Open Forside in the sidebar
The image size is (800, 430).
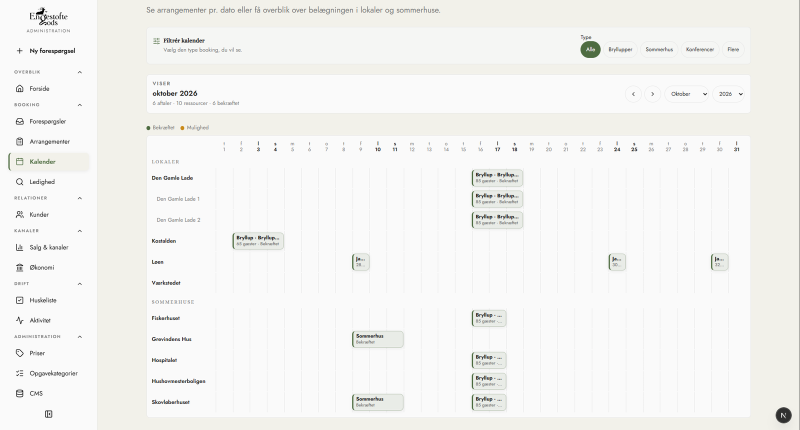coord(48,89)
